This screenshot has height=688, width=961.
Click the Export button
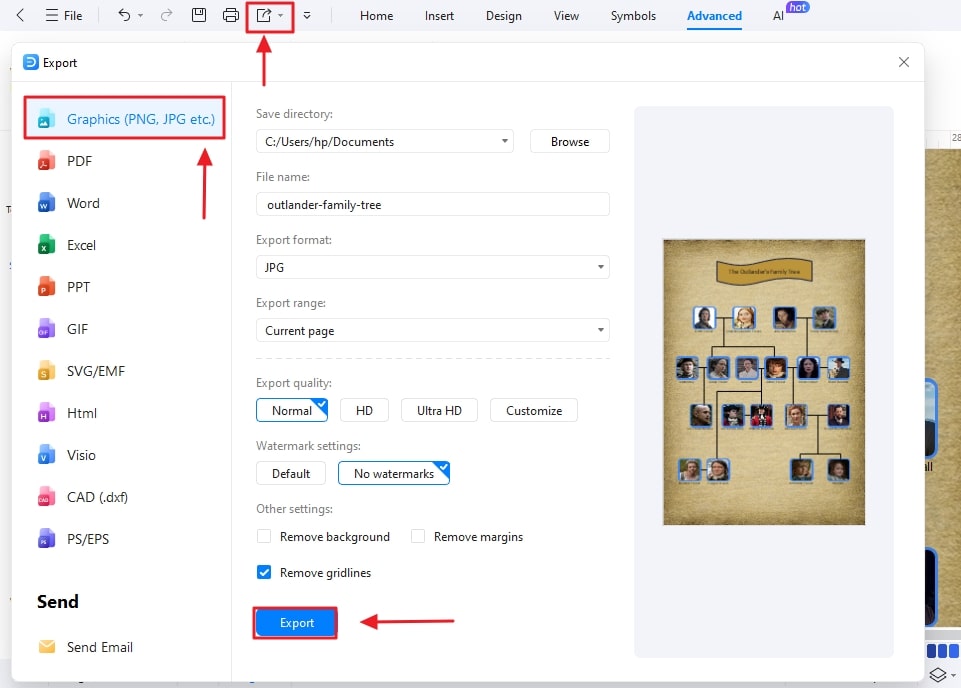[x=295, y=622]
